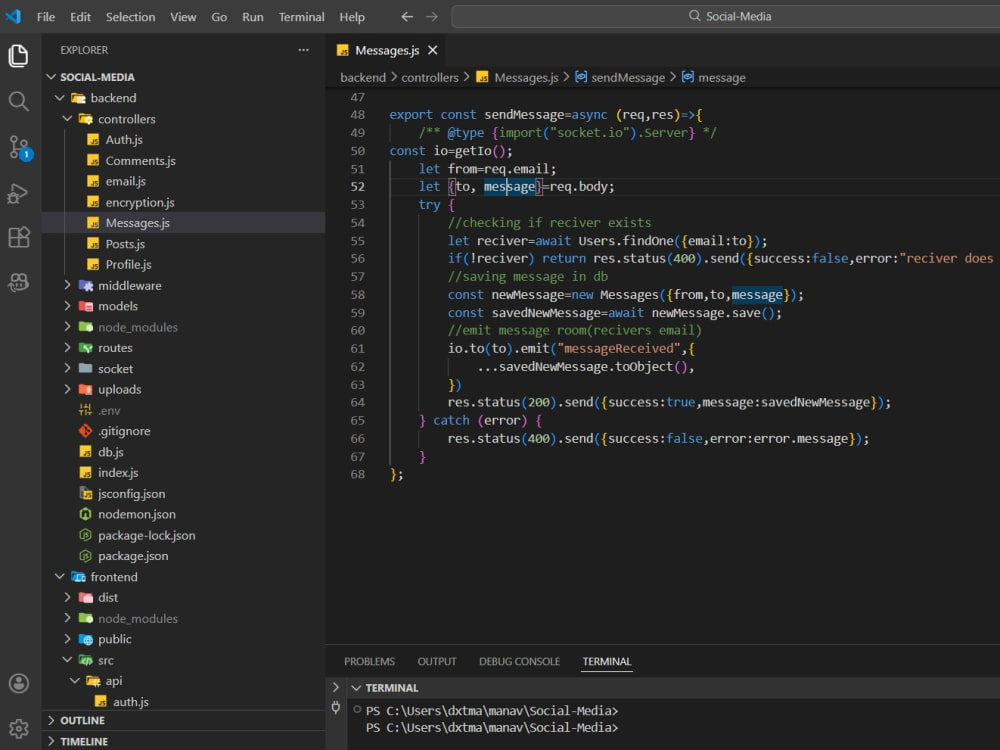Screen dimensions: 1000x750
Task: Open the Terminal menu
Action: (301, 17)
